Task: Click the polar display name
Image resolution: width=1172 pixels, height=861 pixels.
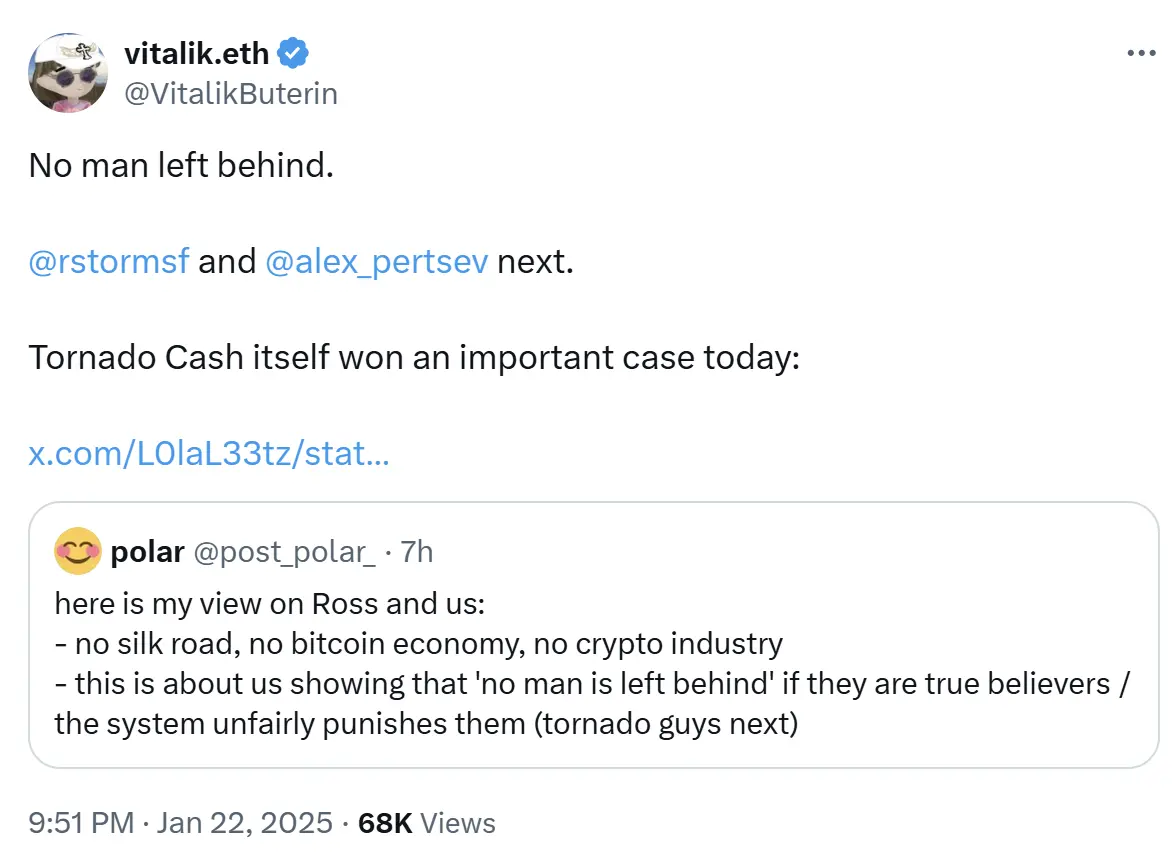Action: click(148, 551)
